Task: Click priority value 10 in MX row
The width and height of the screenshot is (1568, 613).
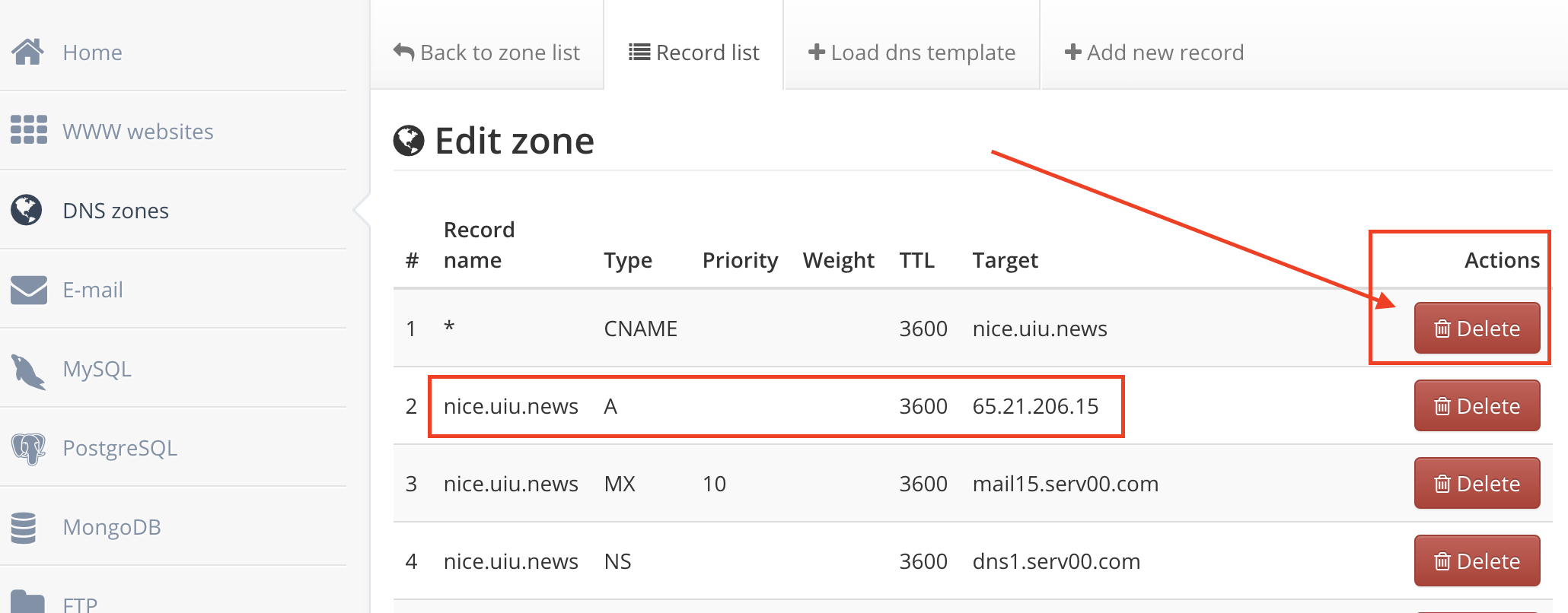Action: click(x=714, y=484)
